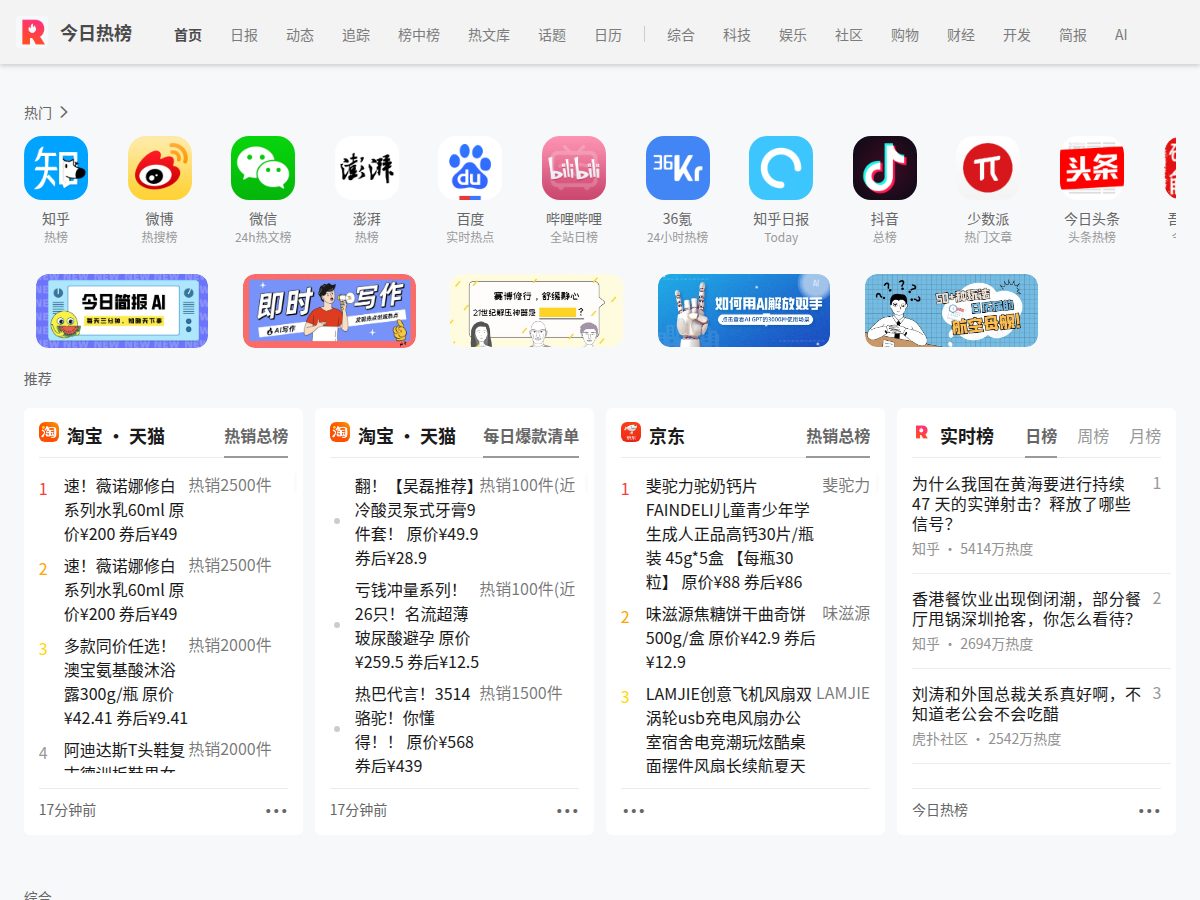Select the 简报 category
Screen dimensions: 1200x900
point(1073,35)
